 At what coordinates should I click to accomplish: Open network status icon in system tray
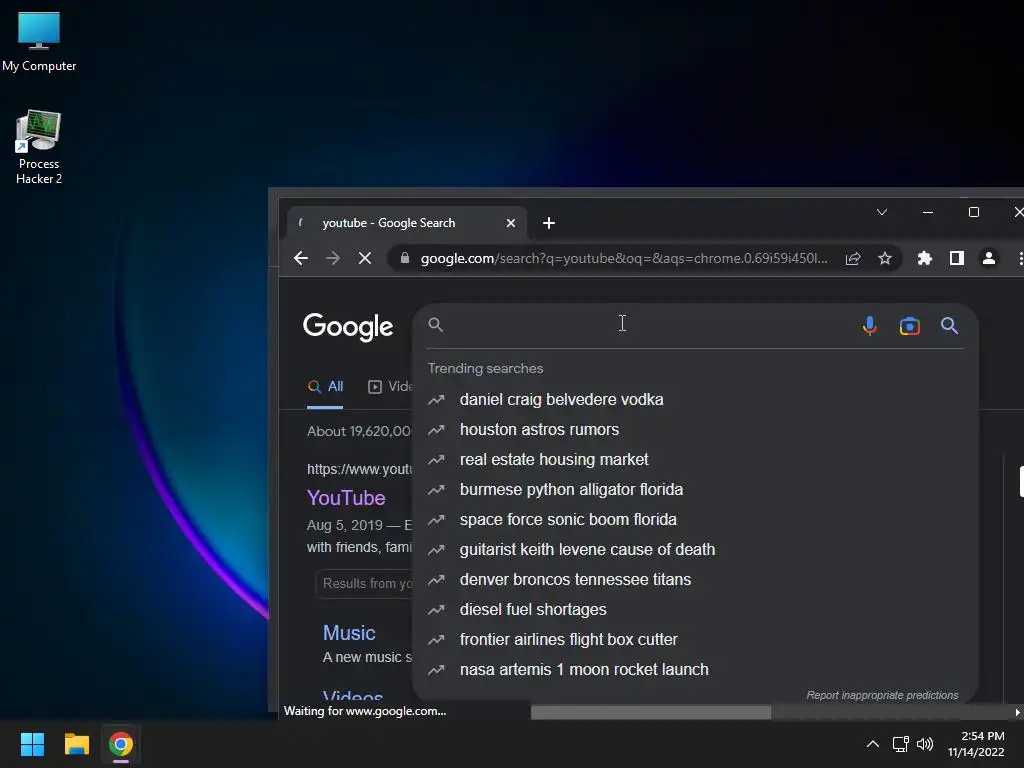(901, 744)
